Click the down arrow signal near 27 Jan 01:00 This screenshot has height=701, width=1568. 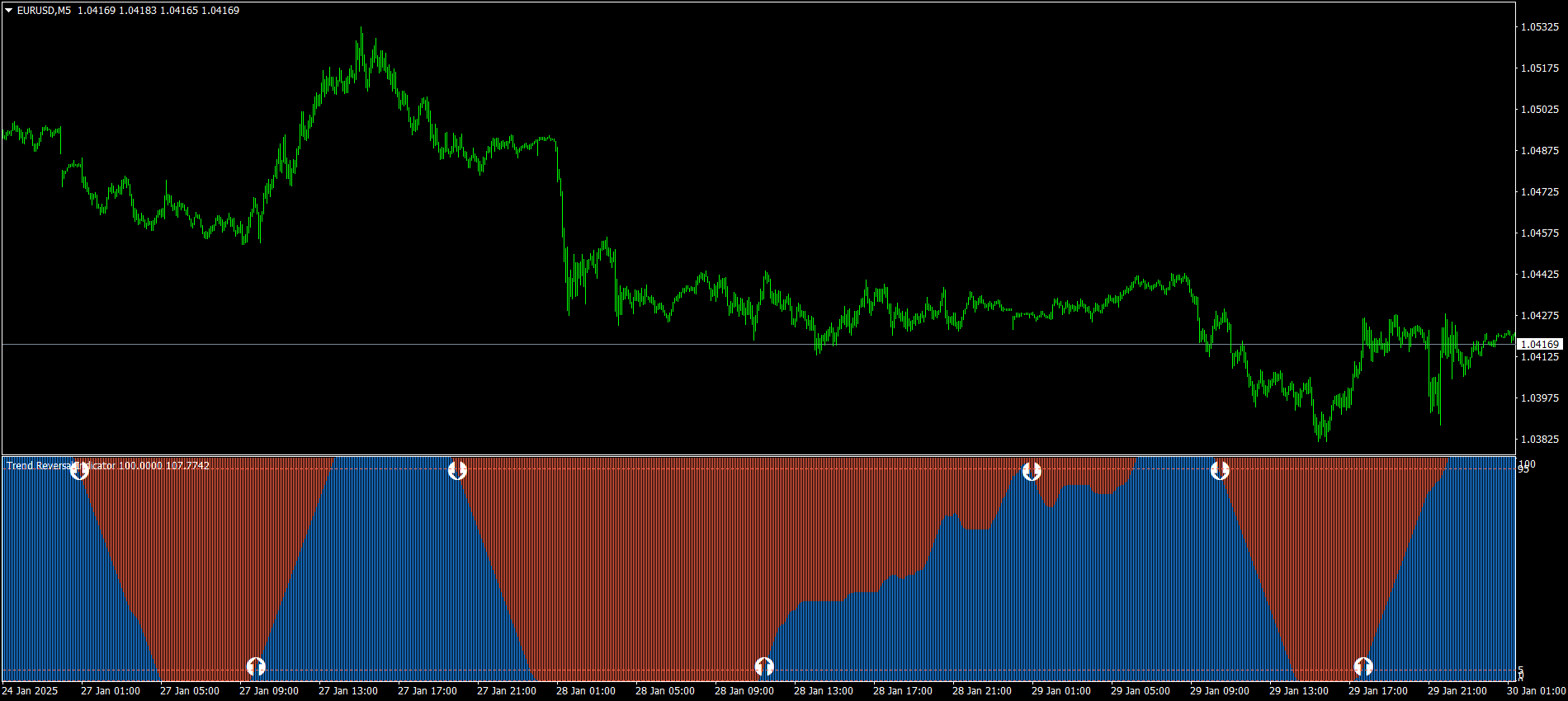pos(79,471)
